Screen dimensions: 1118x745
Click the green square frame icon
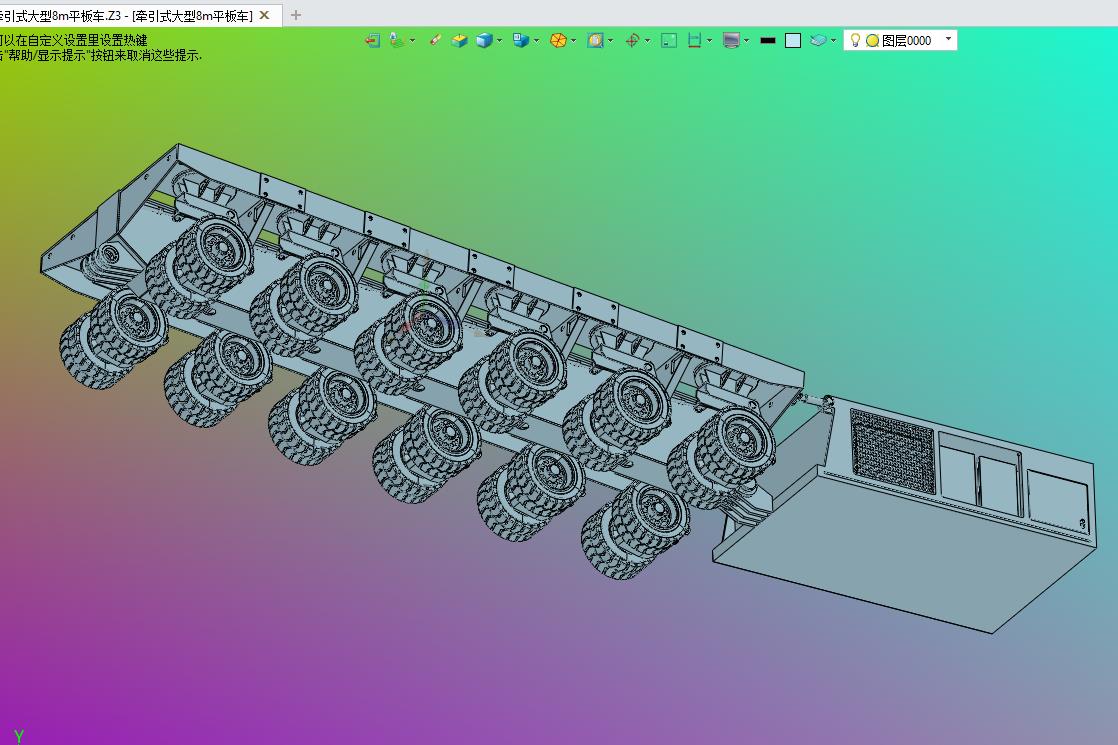pos(669,41)
